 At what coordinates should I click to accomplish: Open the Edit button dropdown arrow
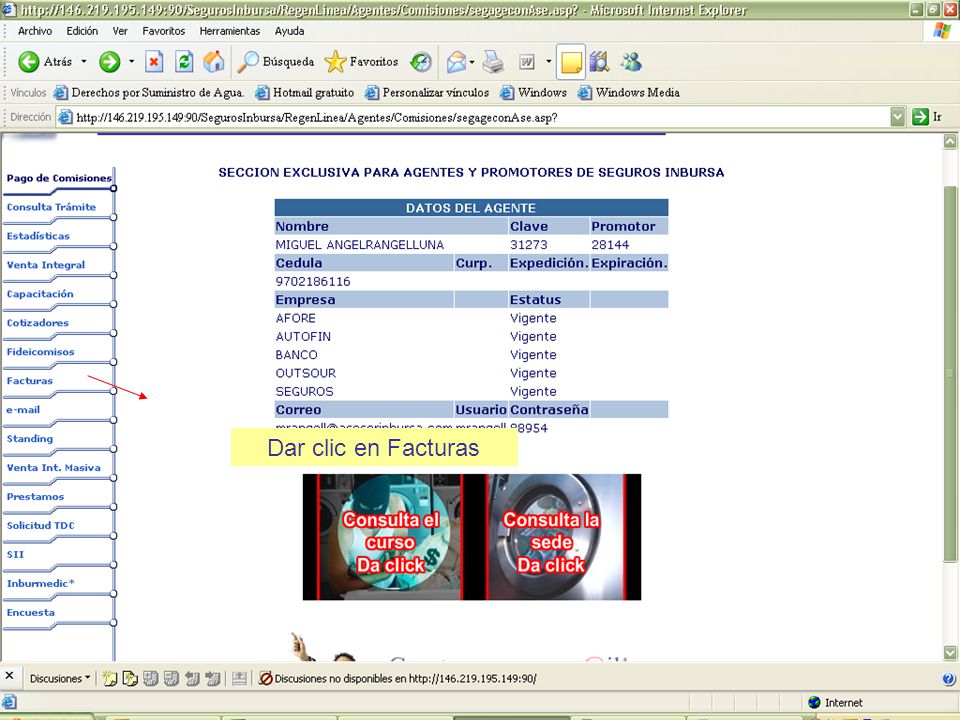pos(548,62)
